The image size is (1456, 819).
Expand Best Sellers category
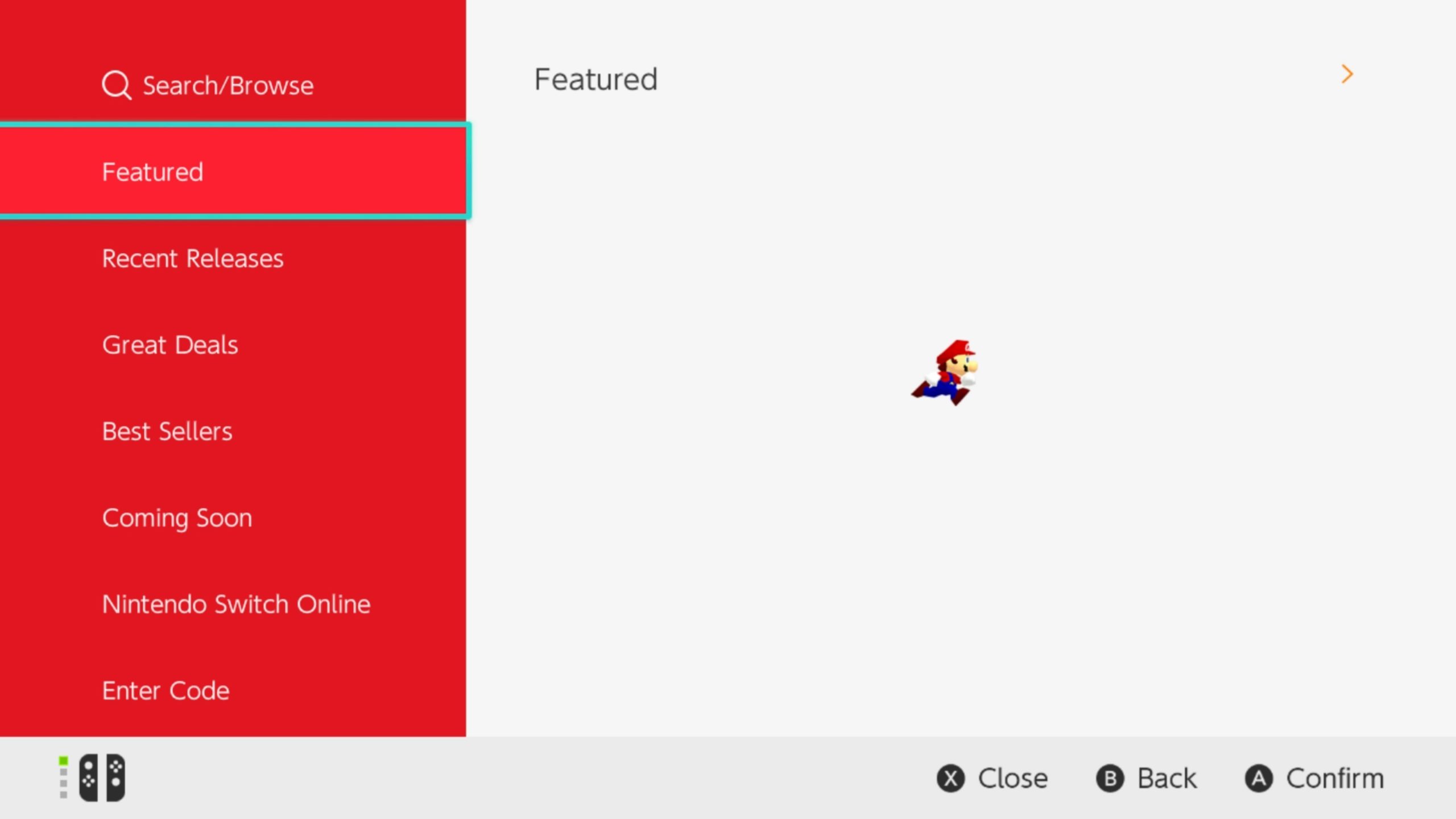click(167, 430)
